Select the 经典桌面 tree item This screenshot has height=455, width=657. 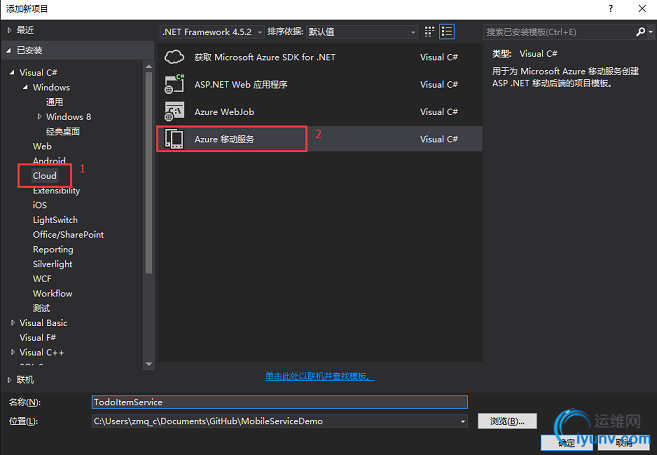[63, 132]
